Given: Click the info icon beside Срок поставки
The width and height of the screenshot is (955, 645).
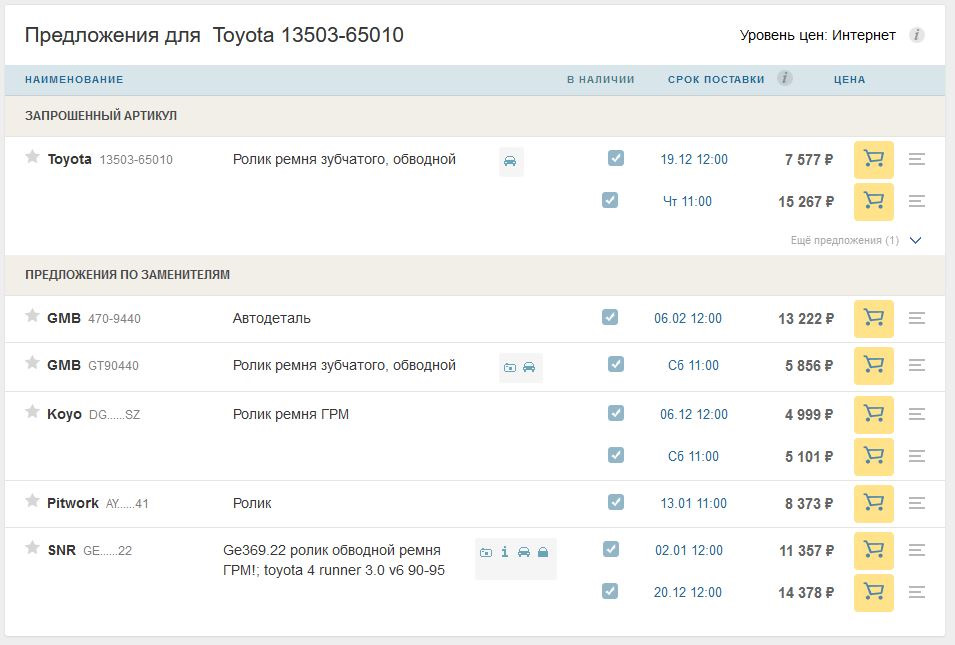Looking at the screenshot, I should click(785, 78).
